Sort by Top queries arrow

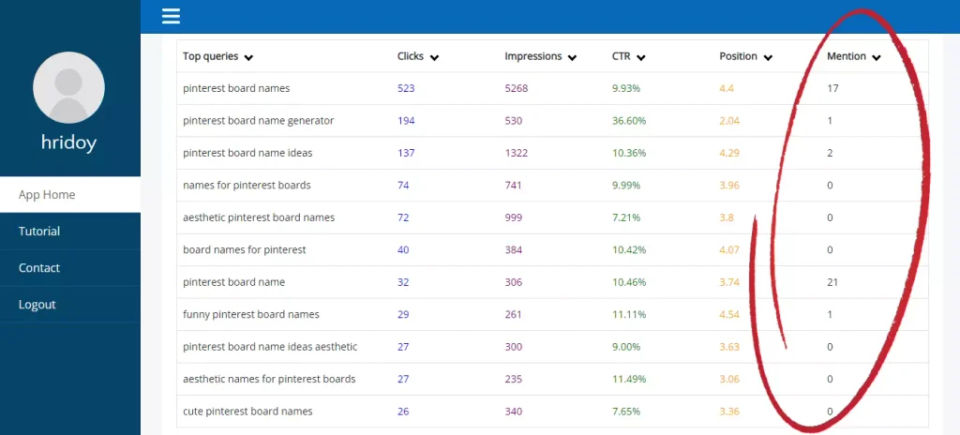249,58
